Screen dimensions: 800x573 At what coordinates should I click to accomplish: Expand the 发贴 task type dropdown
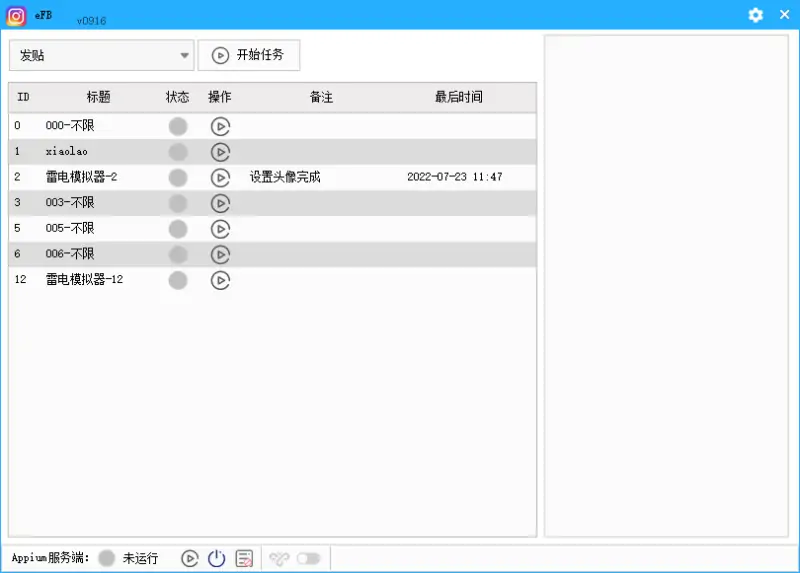(x=184, y=55)
